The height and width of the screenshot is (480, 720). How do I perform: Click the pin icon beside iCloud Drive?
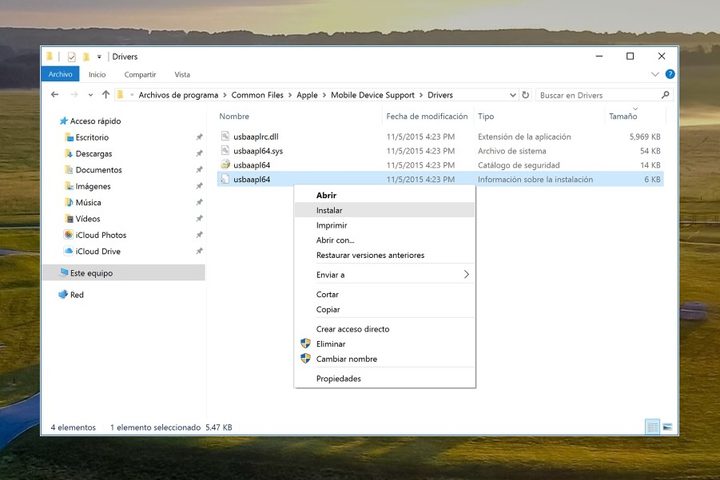[x=199, y=251]
